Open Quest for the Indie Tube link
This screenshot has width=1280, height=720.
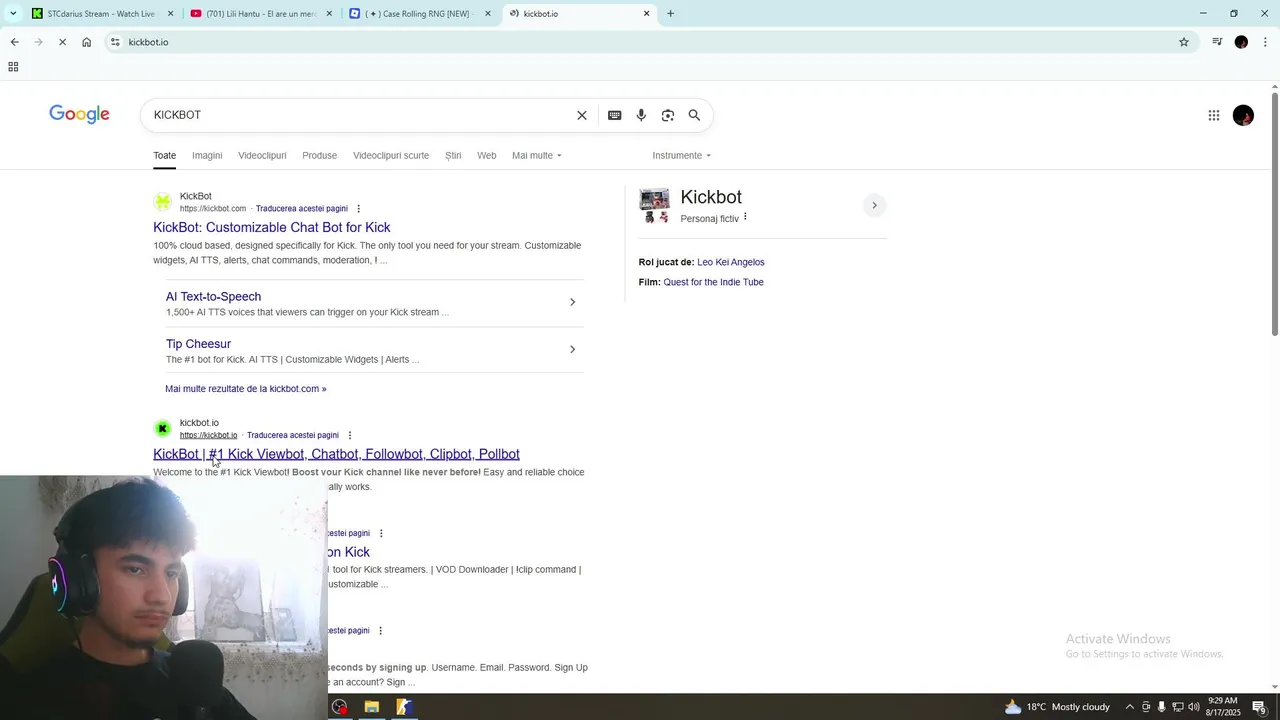coord(714,282)
